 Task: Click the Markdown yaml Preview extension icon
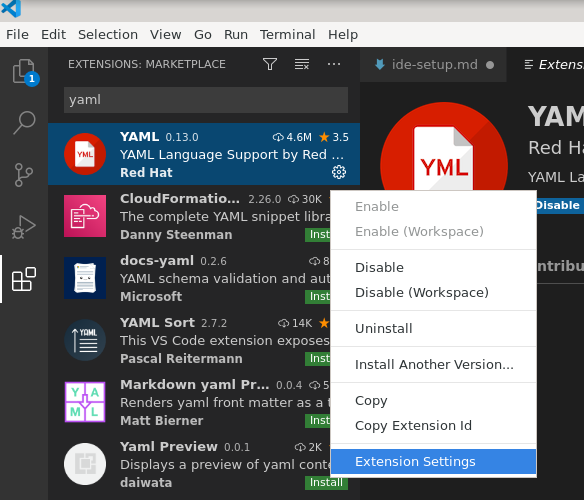click(x=85, y=402)
